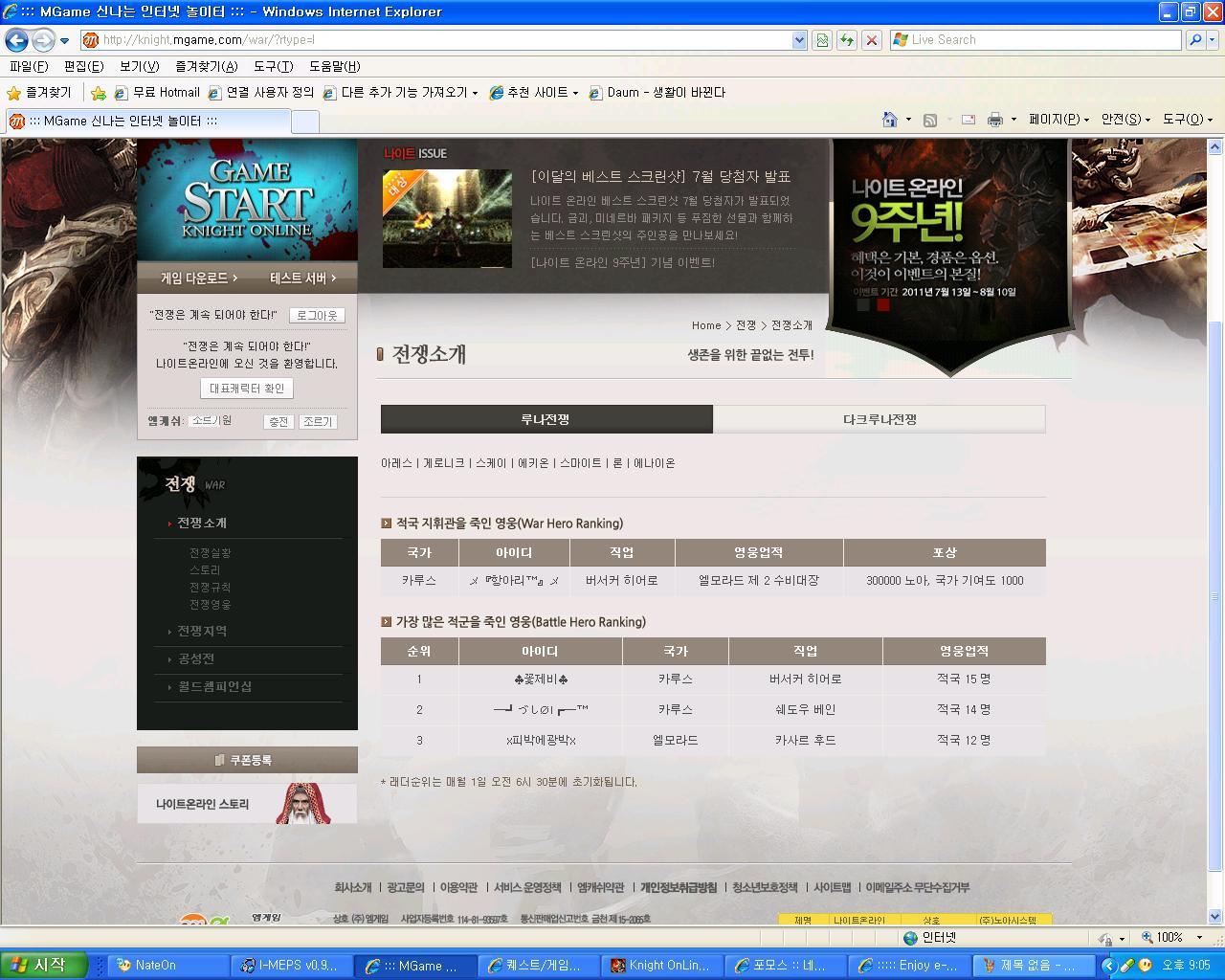
Task: Click the search magnifier icon
Action: pos(1194,40)
